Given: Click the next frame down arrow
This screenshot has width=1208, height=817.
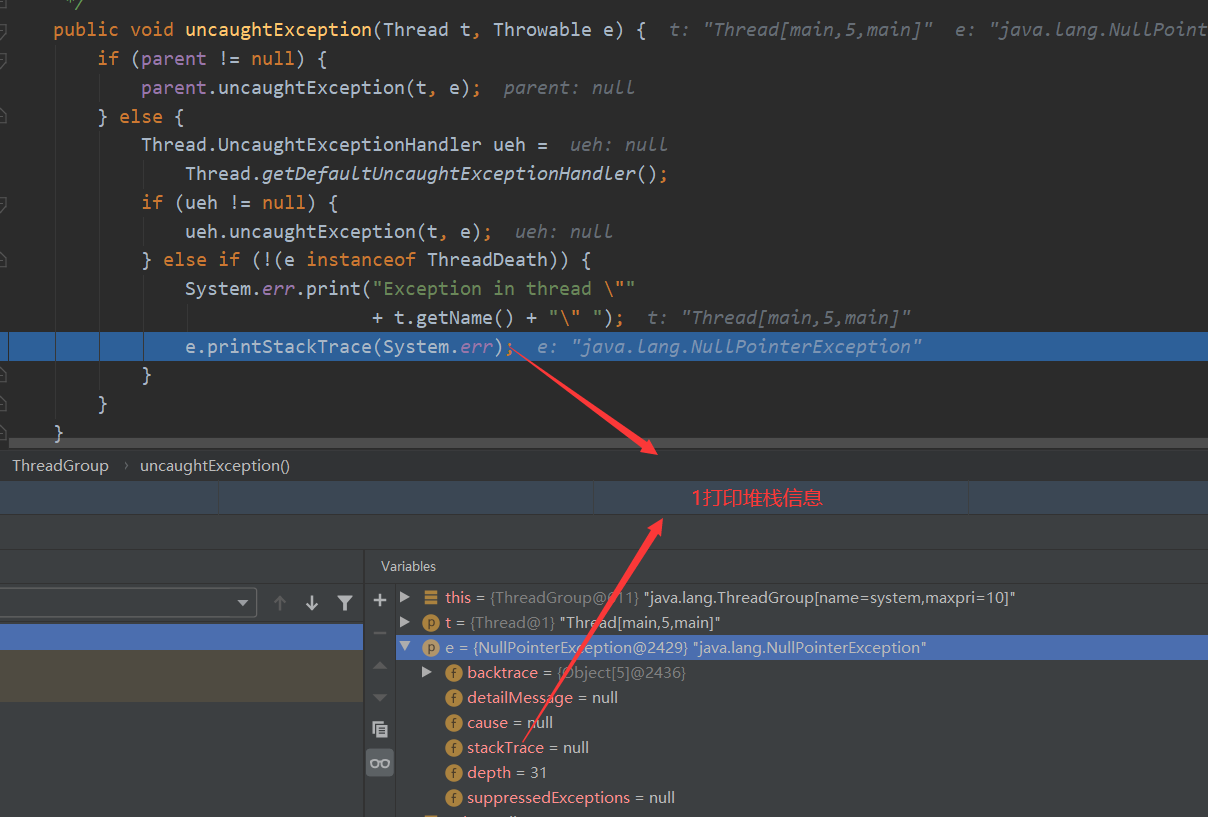Looking at the screenshot, I should tap(312, 603).
